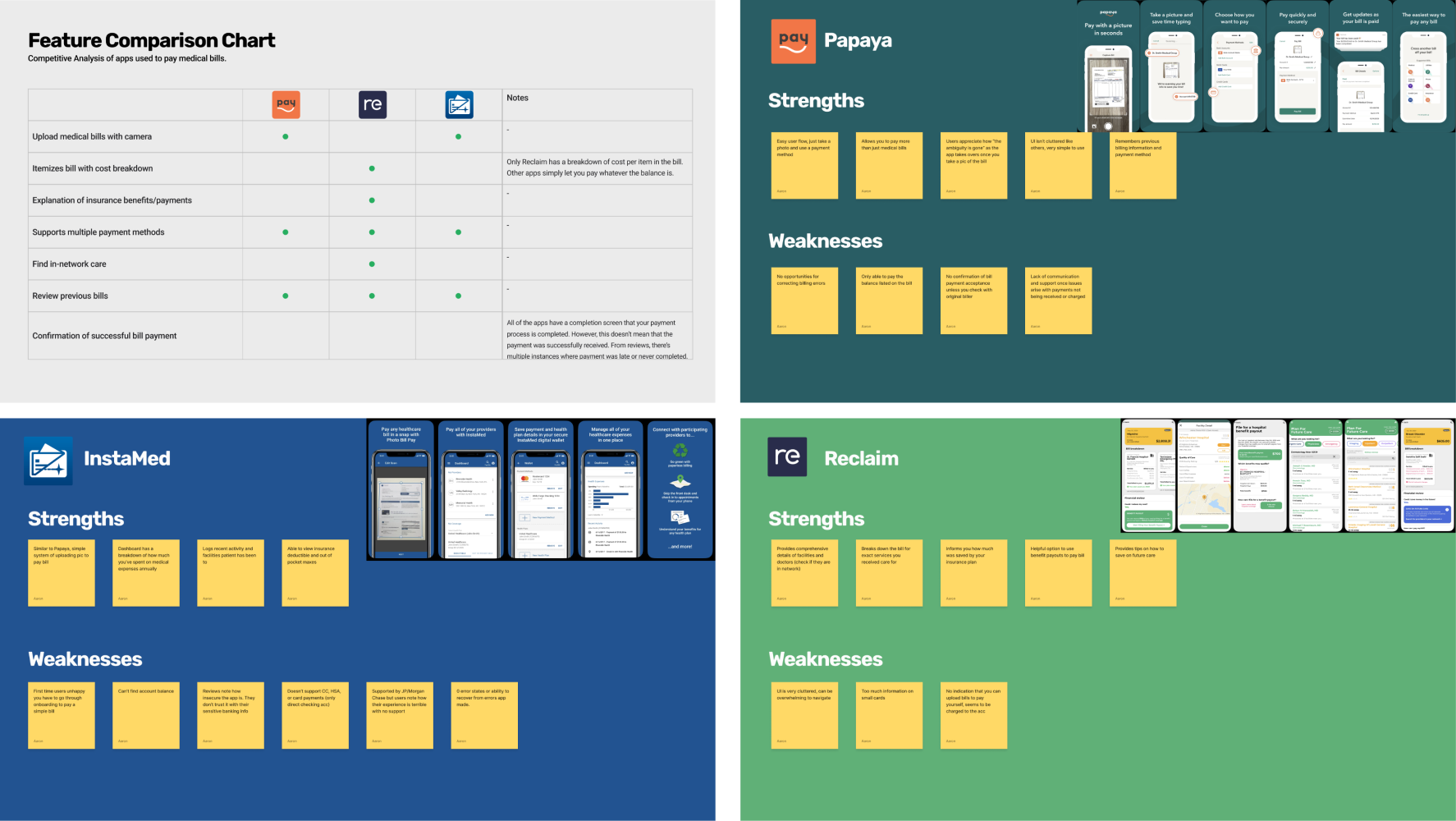1456x821 pixels.
Task: Select the 'Too much information on small cards' sticky
Action: click(889, 715)
